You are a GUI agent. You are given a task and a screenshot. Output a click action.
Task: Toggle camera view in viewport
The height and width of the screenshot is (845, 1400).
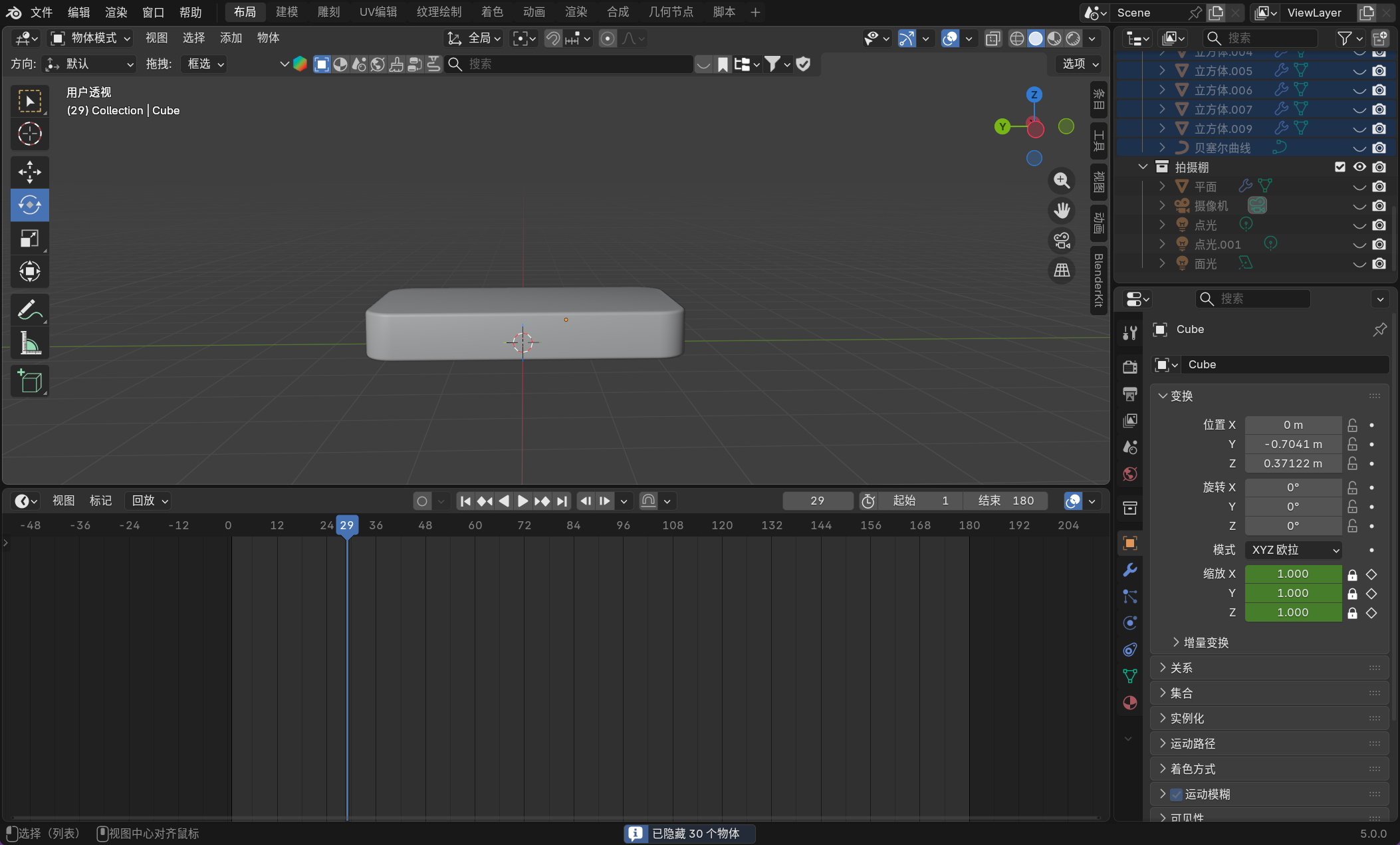tap(1062, 241)
